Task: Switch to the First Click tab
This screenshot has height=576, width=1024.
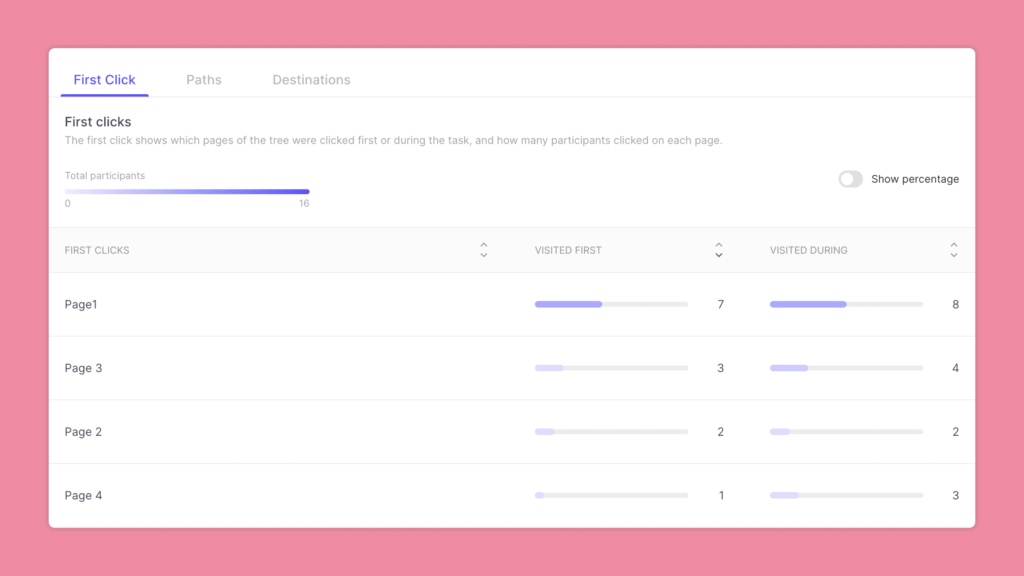Action: (105, 80)
